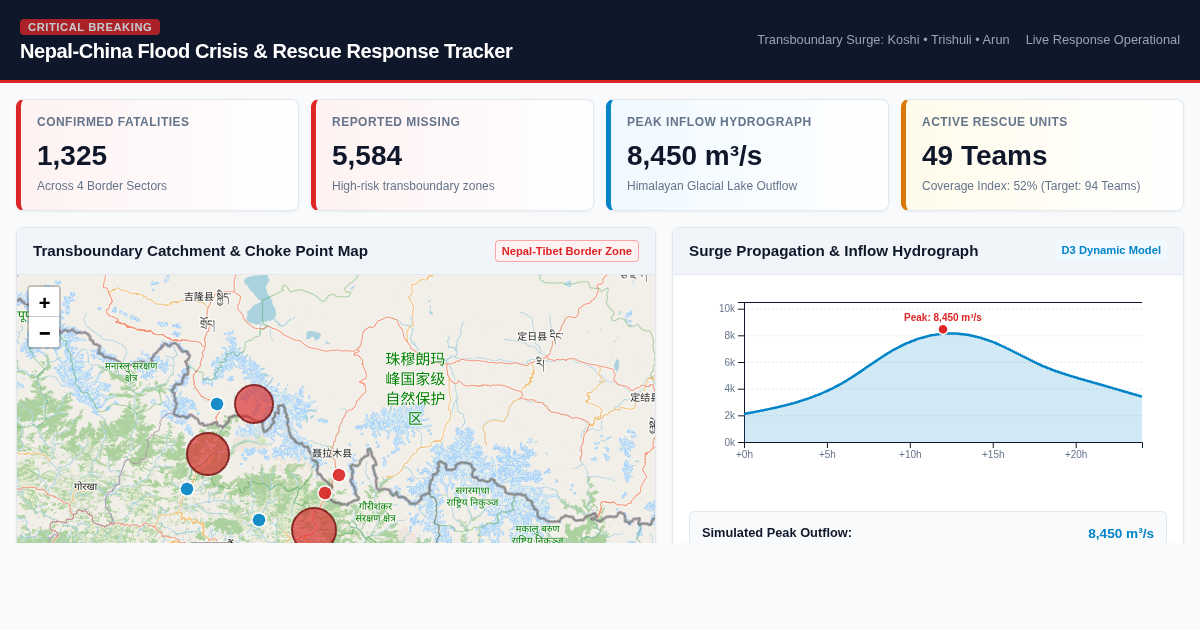
Task: Select the small red marker beside 聂拉木县 label
Action: [x=339, y=475]
